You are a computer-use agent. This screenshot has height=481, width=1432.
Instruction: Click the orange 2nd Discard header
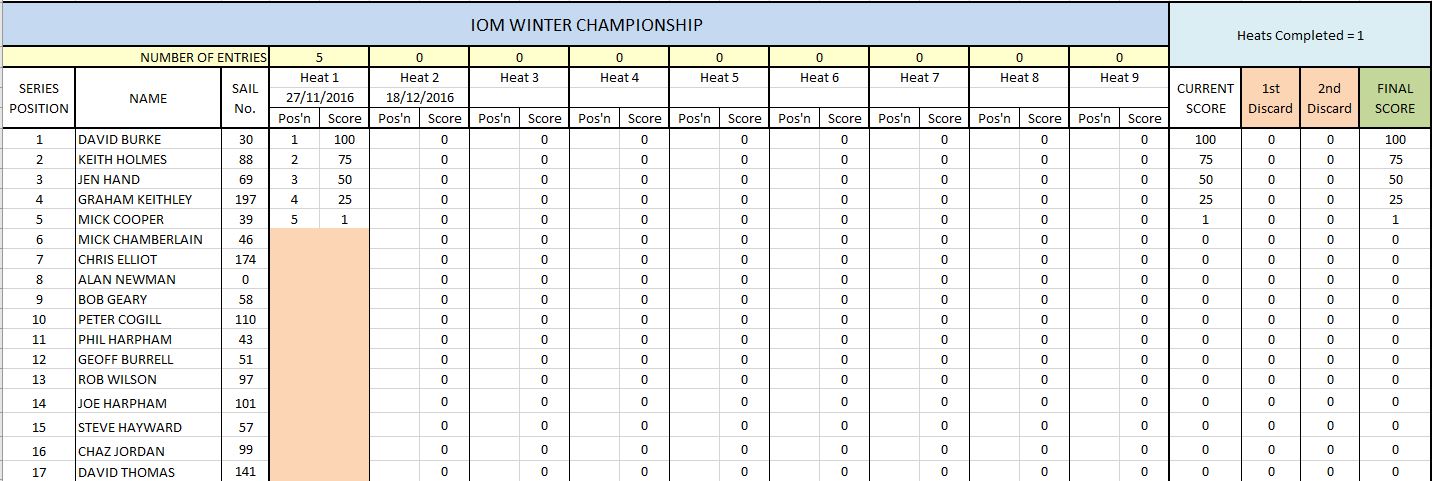1329,98
